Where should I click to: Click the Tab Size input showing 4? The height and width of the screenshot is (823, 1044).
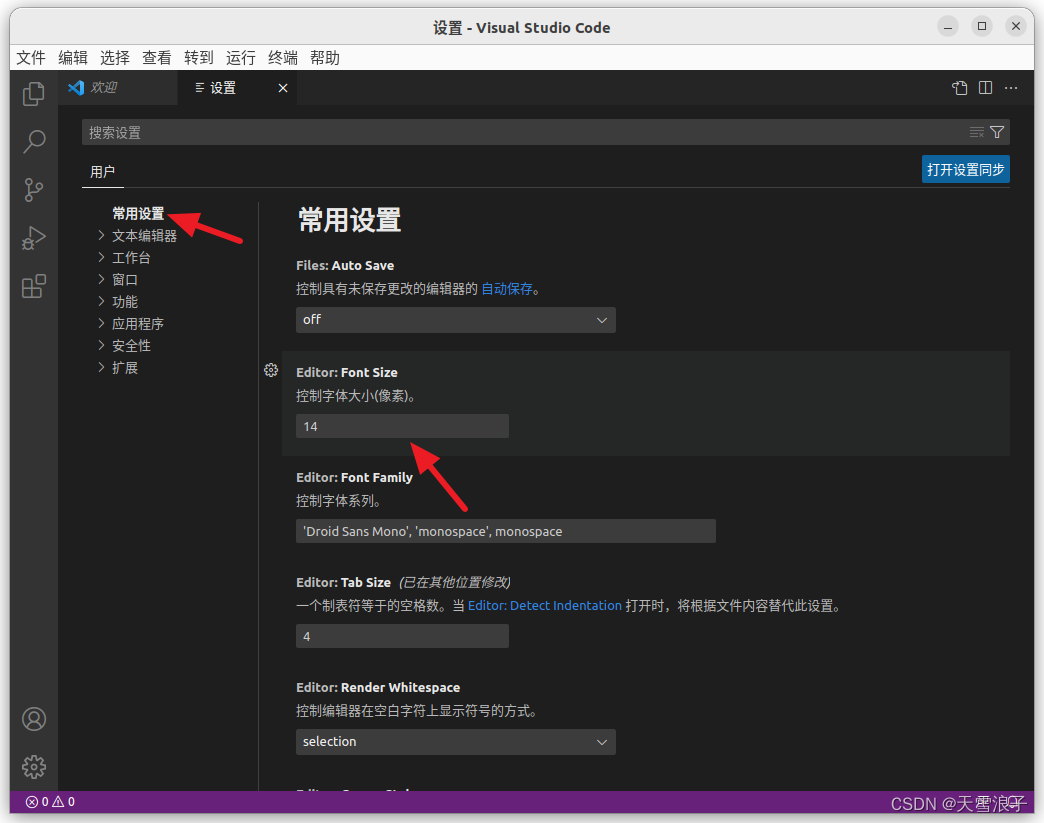402,636
